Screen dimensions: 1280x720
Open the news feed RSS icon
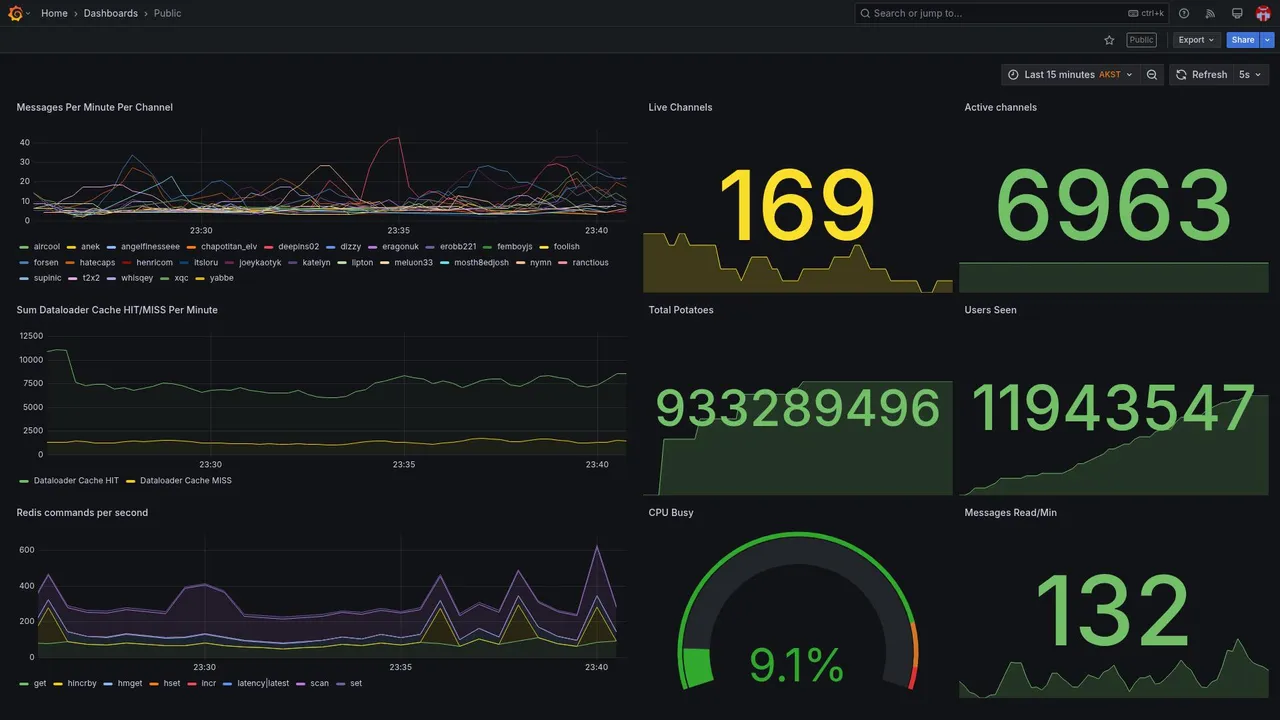(1210, 13)
